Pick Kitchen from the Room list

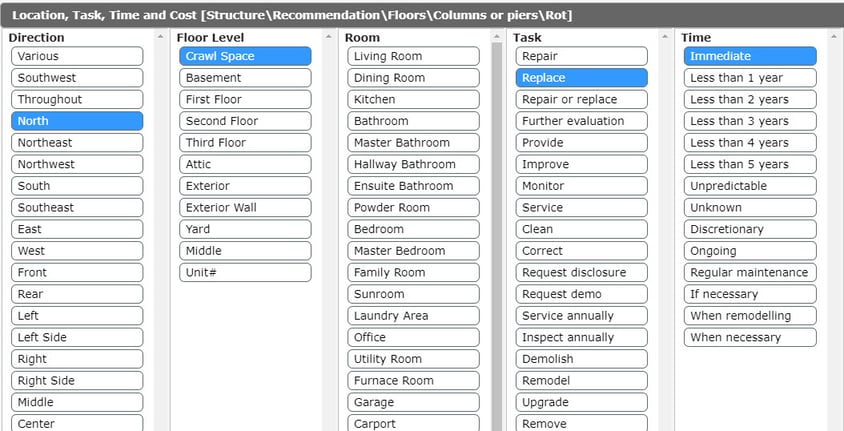pyautogui.click(x=413, y=99)
